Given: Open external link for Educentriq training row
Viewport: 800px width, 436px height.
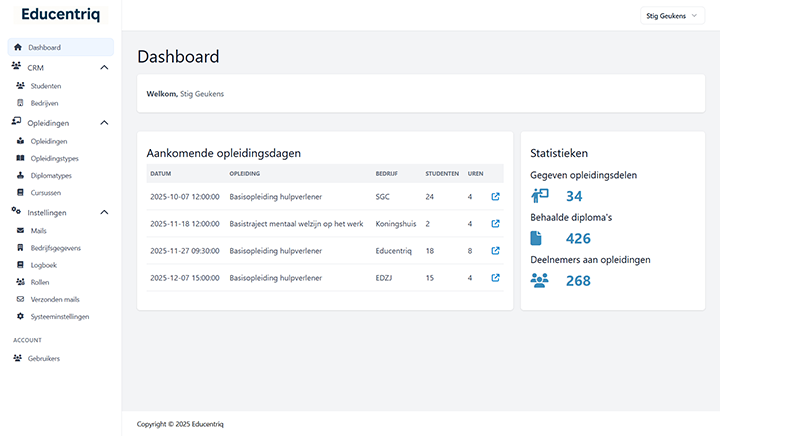Looking at the screenshot, I should (495, 251).
